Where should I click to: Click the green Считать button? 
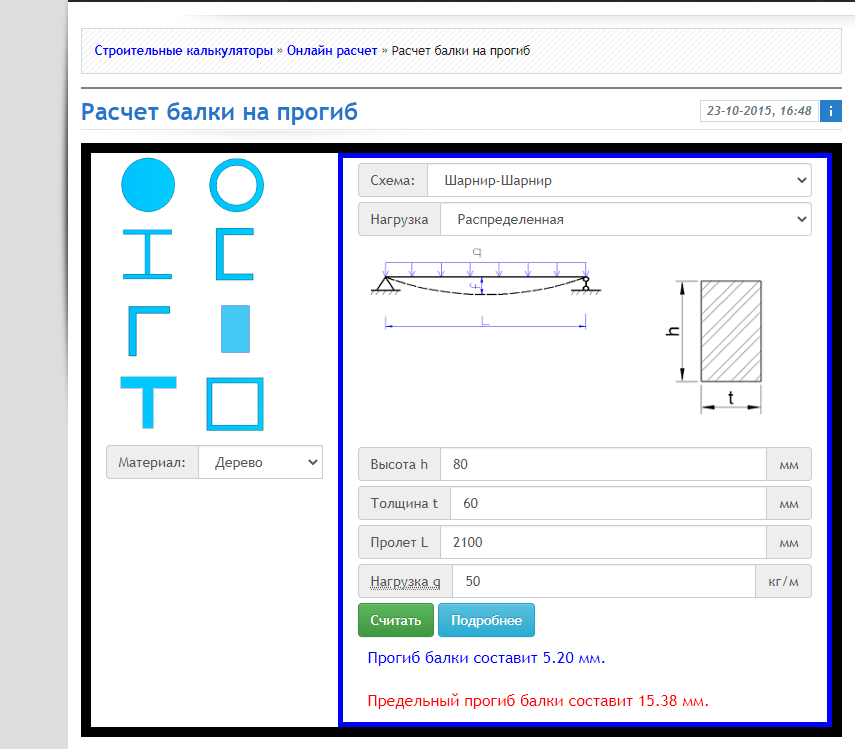tap(396, 621)
